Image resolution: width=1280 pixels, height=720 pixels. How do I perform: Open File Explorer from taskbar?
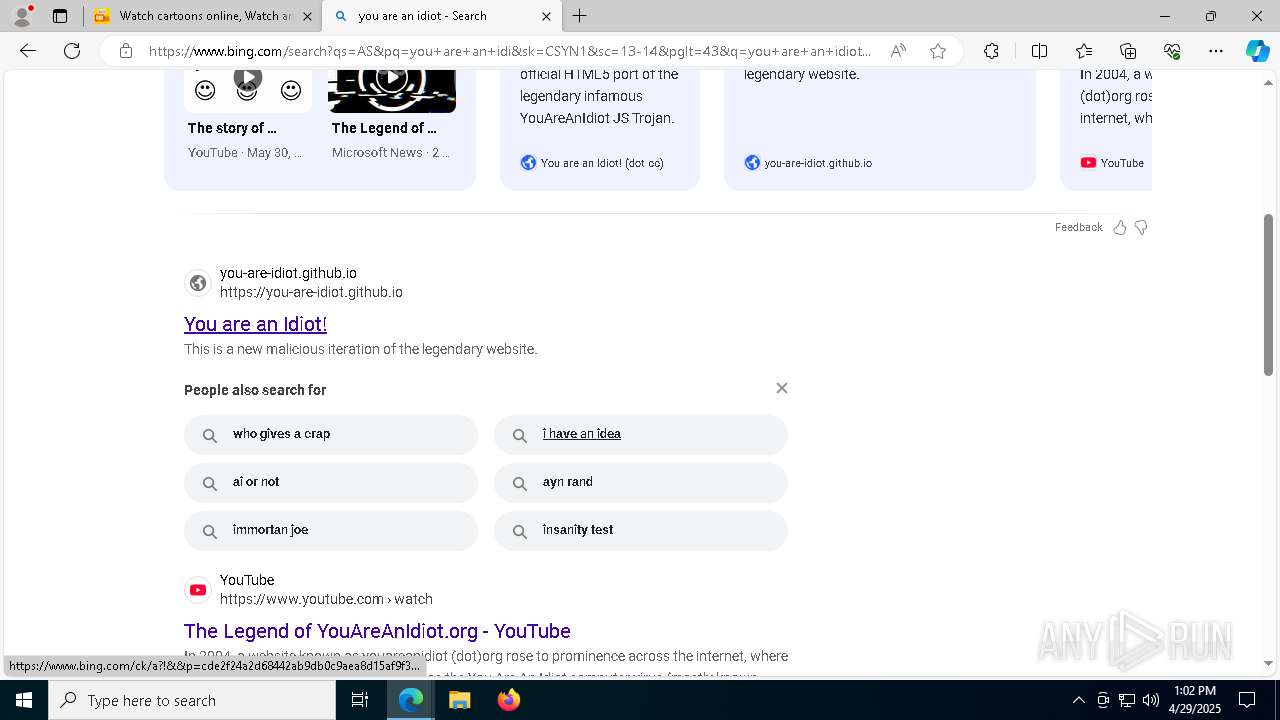pyautogui.click(x=459, y=700)
